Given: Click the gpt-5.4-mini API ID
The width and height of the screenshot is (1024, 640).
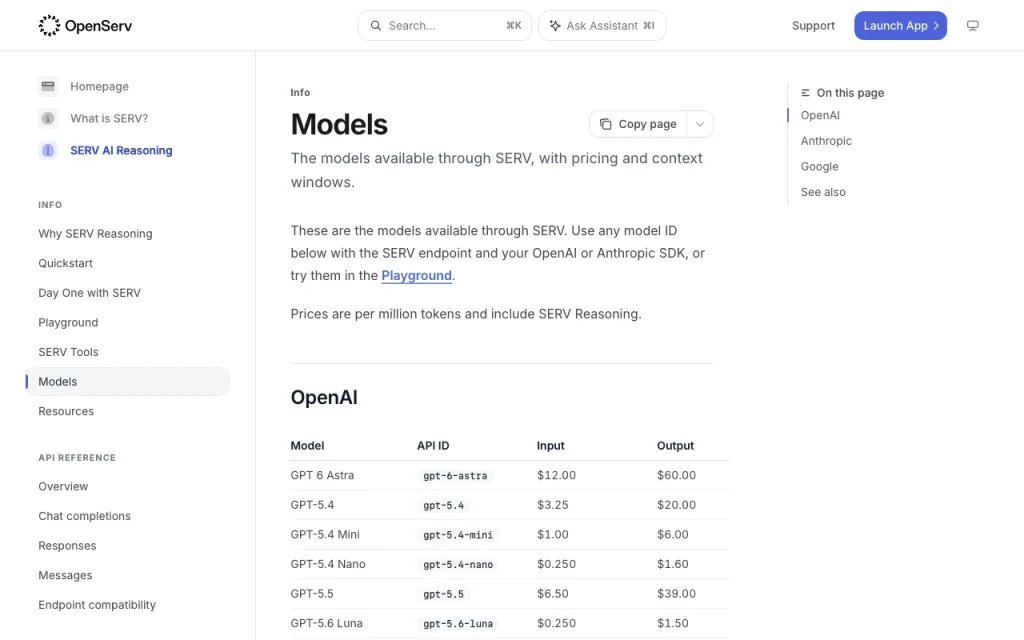Looking at the screenshot, I should pos(458,535).
